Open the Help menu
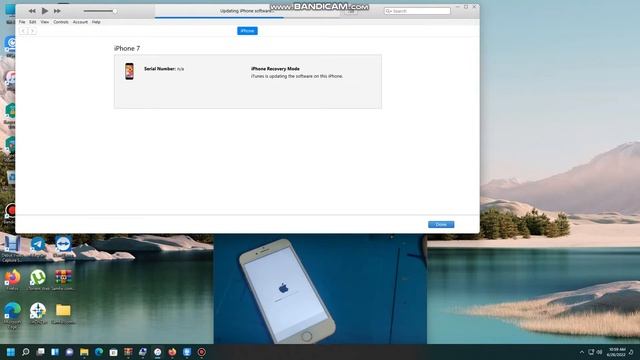The width and height of the screenshot is (640, 360). coord(96,22)
